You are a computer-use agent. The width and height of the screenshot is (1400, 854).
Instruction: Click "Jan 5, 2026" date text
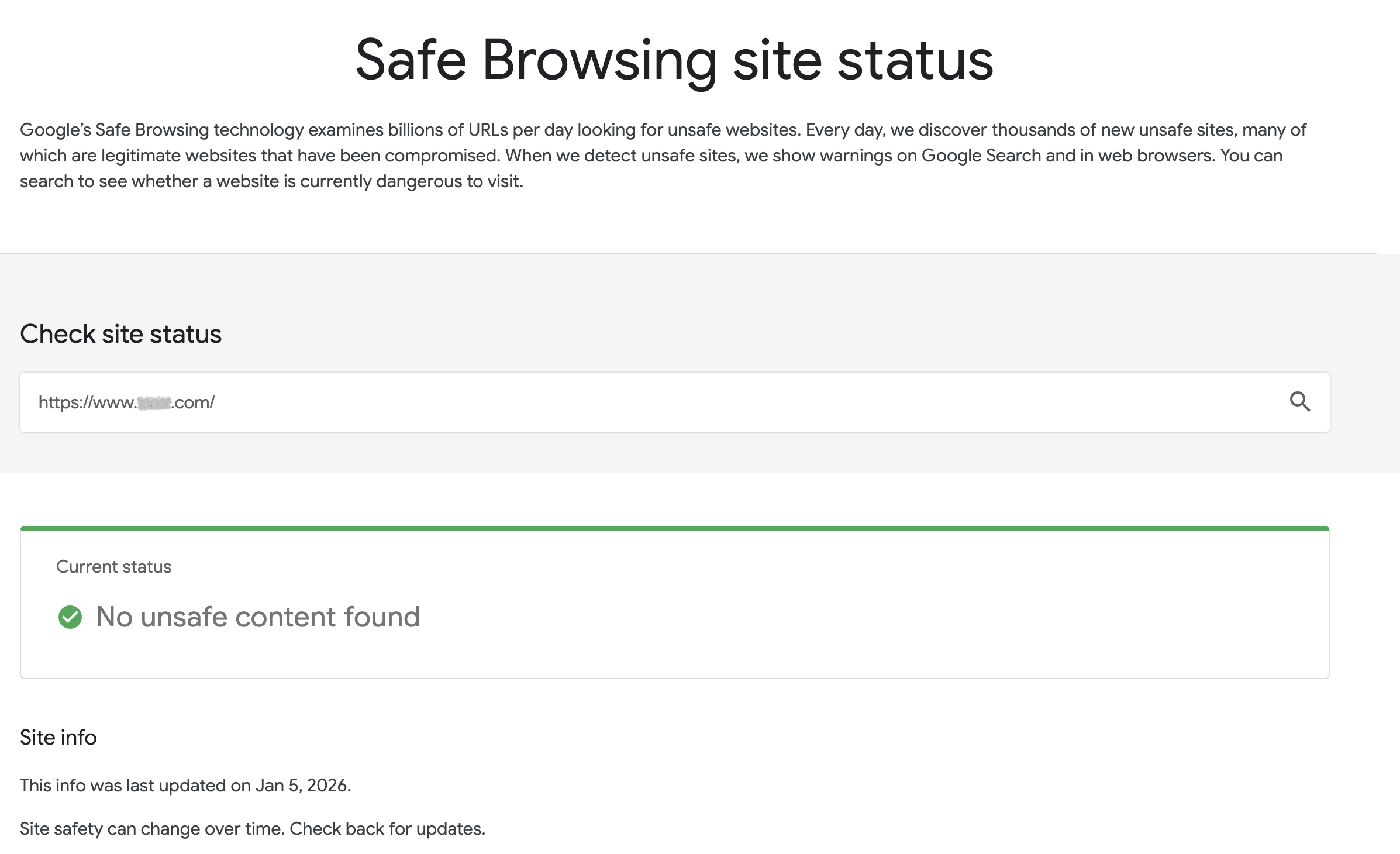point(302,786)
